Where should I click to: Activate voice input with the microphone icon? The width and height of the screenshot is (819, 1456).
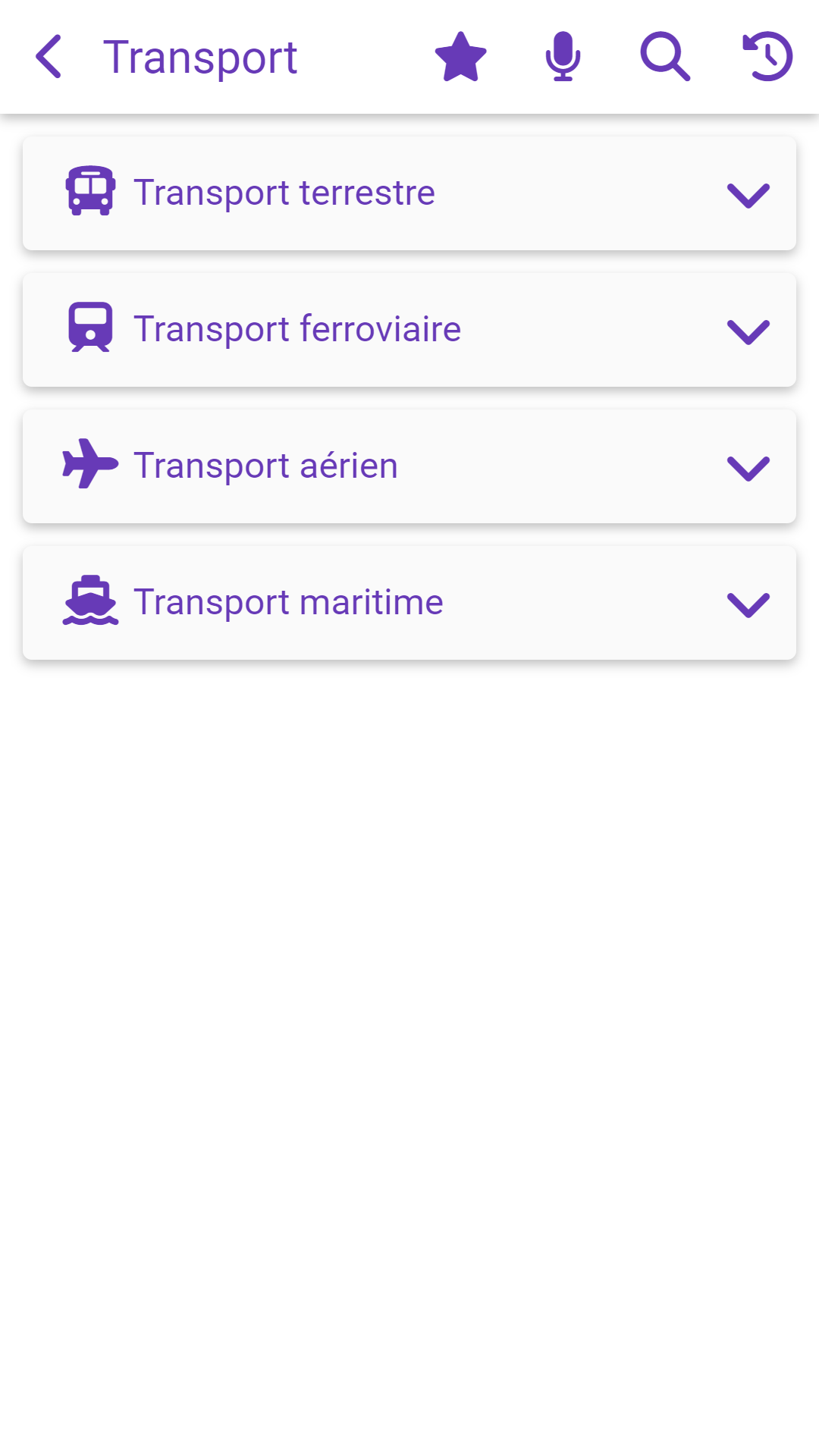[563, 57]
